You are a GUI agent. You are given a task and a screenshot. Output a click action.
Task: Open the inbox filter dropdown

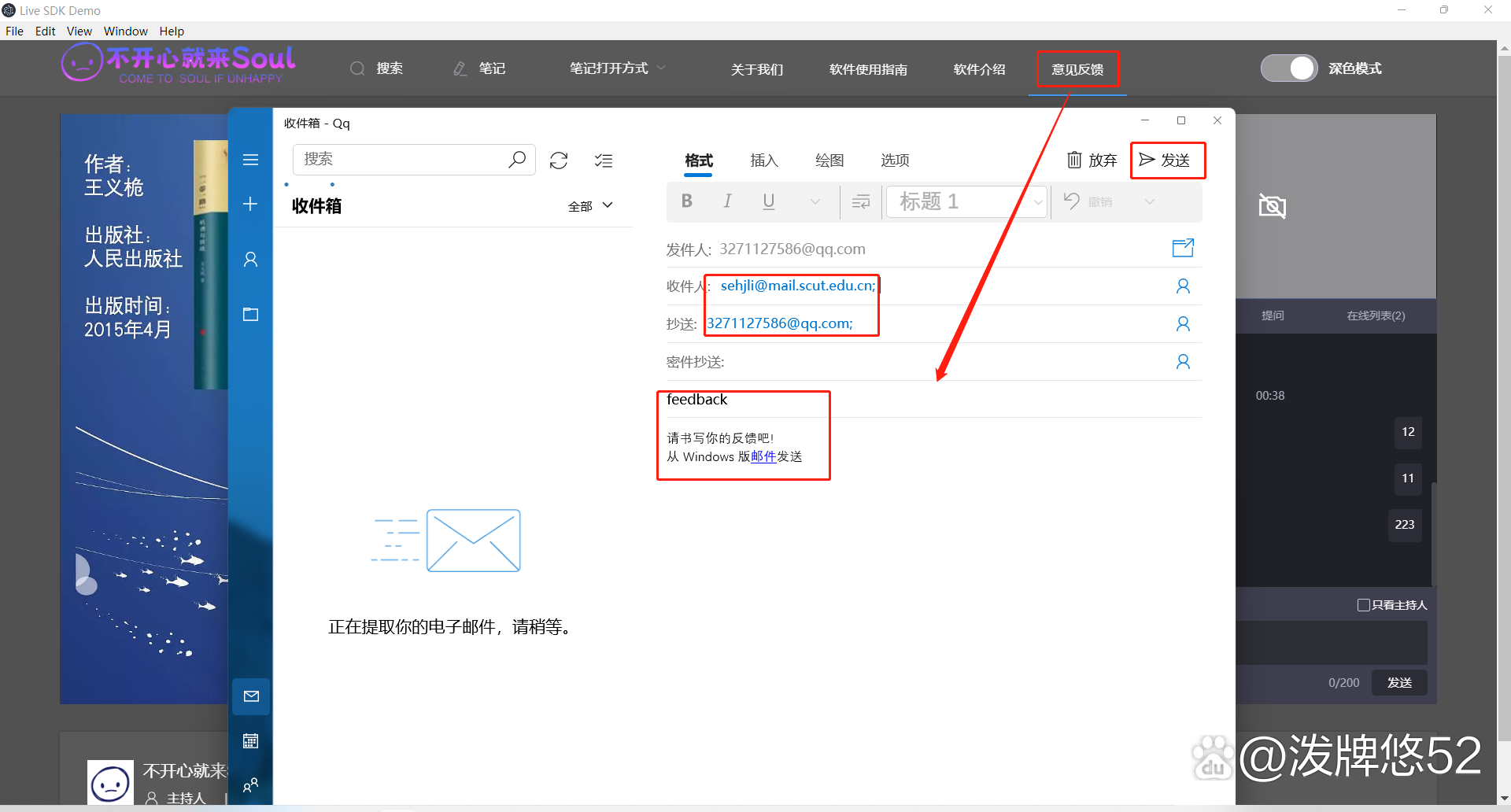590,206
